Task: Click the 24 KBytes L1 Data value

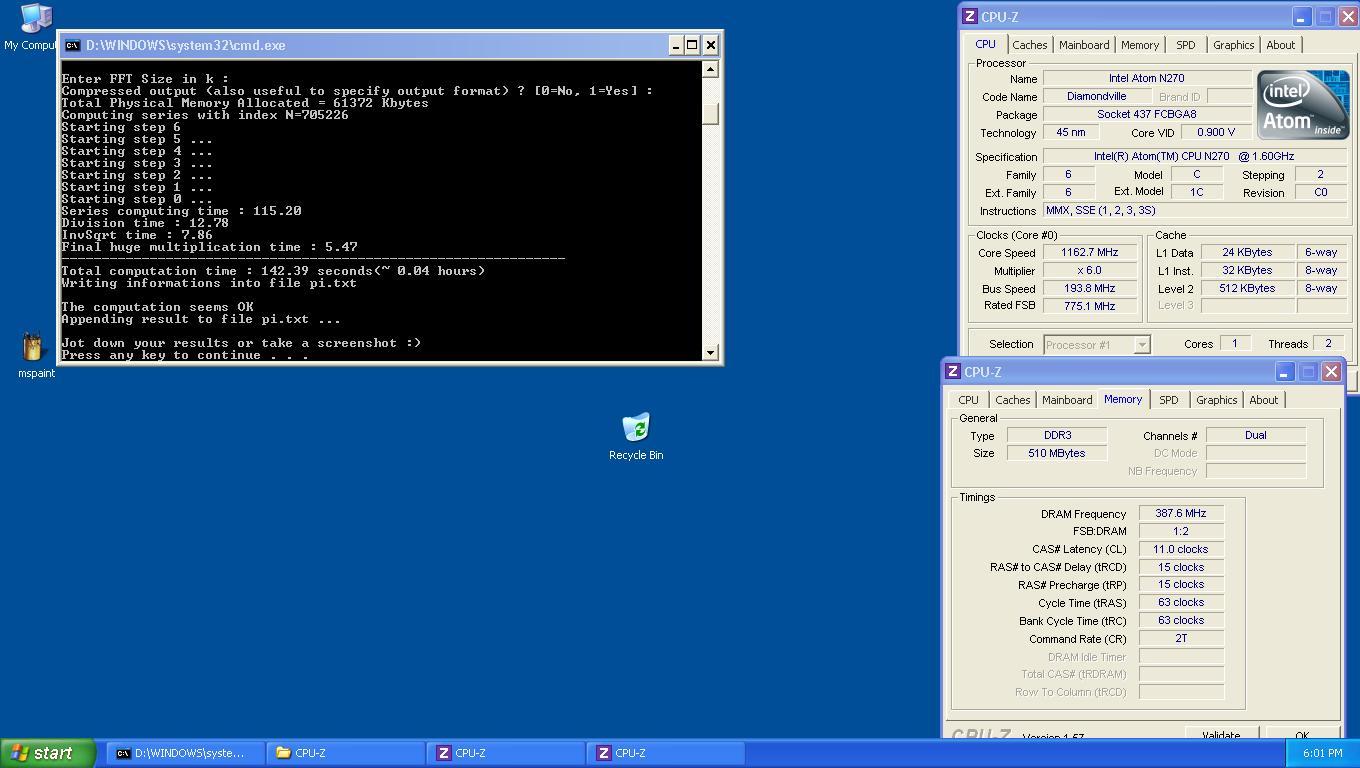Action: coord(1248,252)
